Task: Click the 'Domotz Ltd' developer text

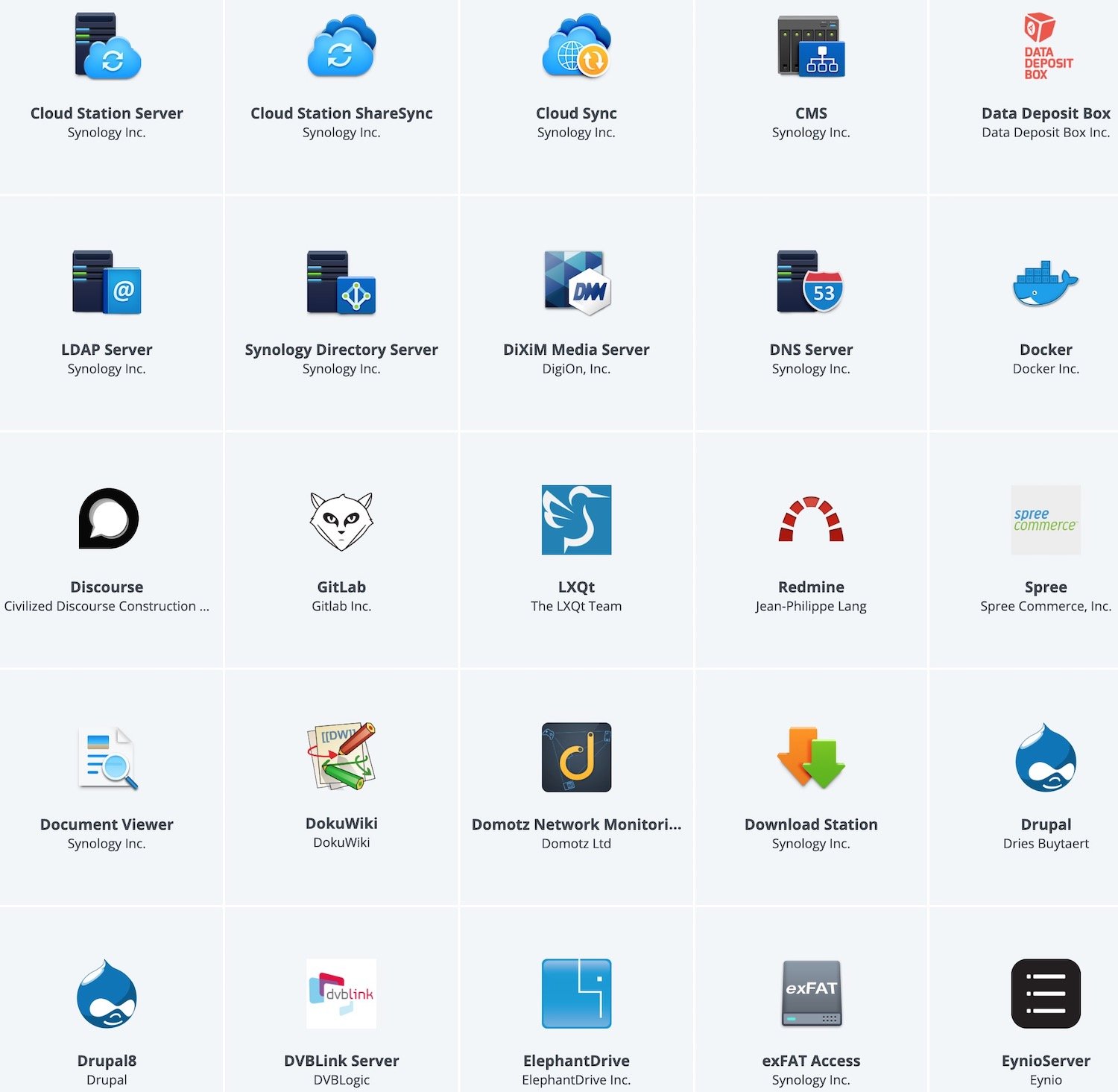Action: click(576, 843)
